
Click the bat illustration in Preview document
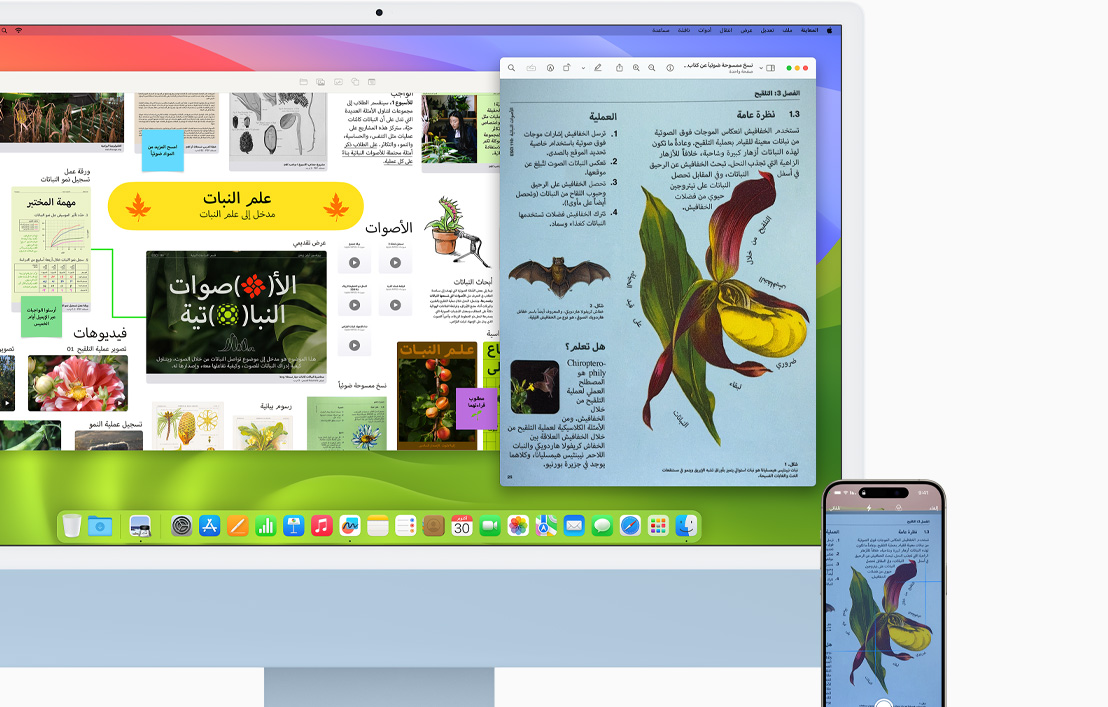click(x=559, y=276)
